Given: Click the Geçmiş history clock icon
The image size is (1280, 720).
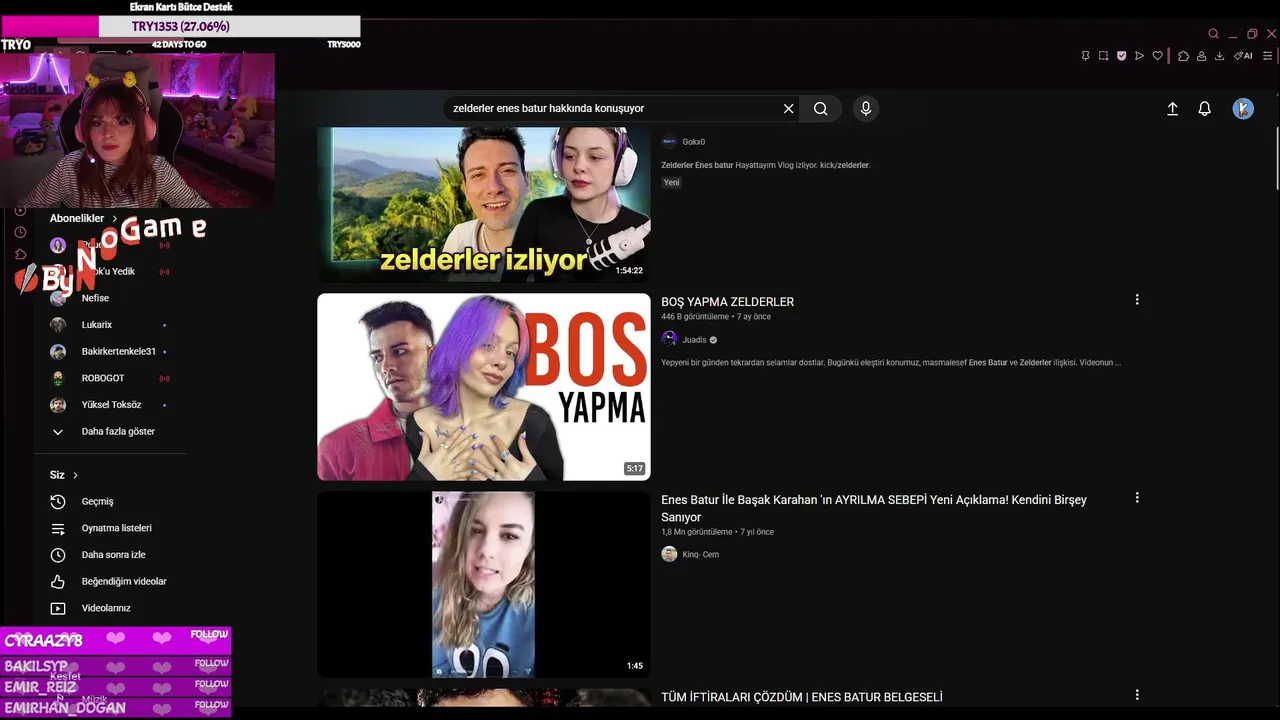Looking at the screenshot, I should 58,501.
